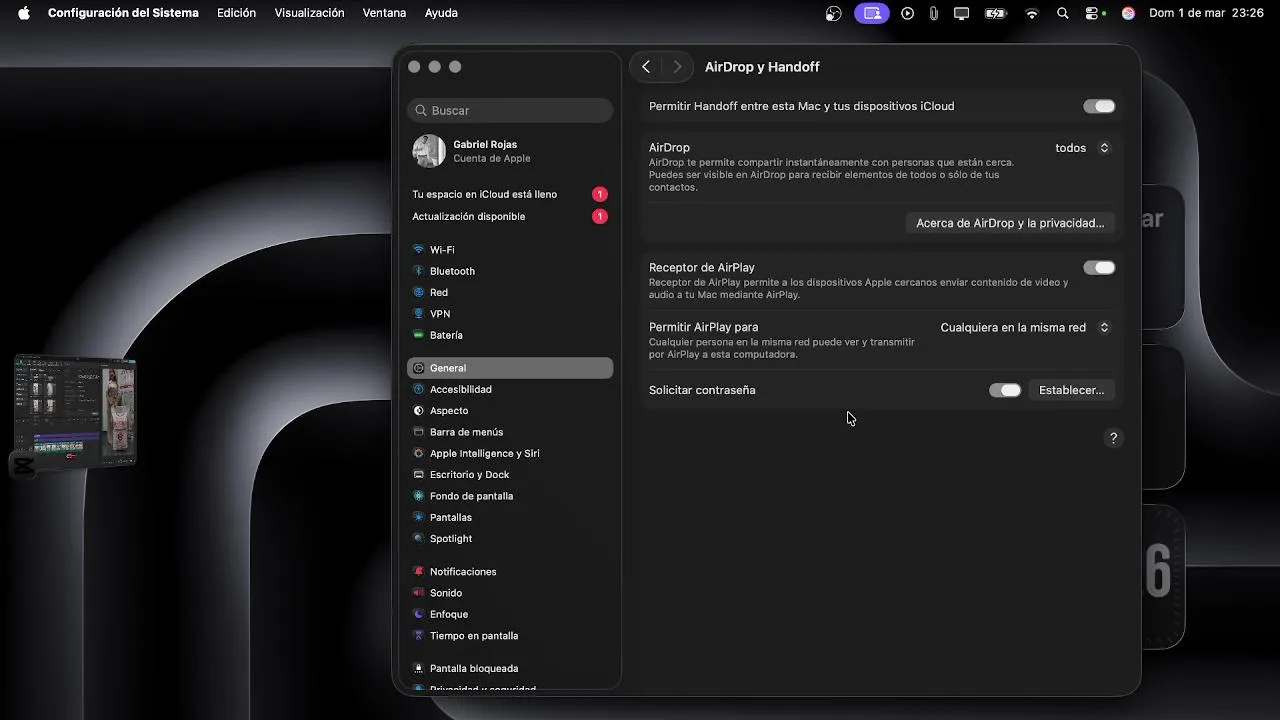Select Bluetooth icon in sidebar

tap(418, 271)
